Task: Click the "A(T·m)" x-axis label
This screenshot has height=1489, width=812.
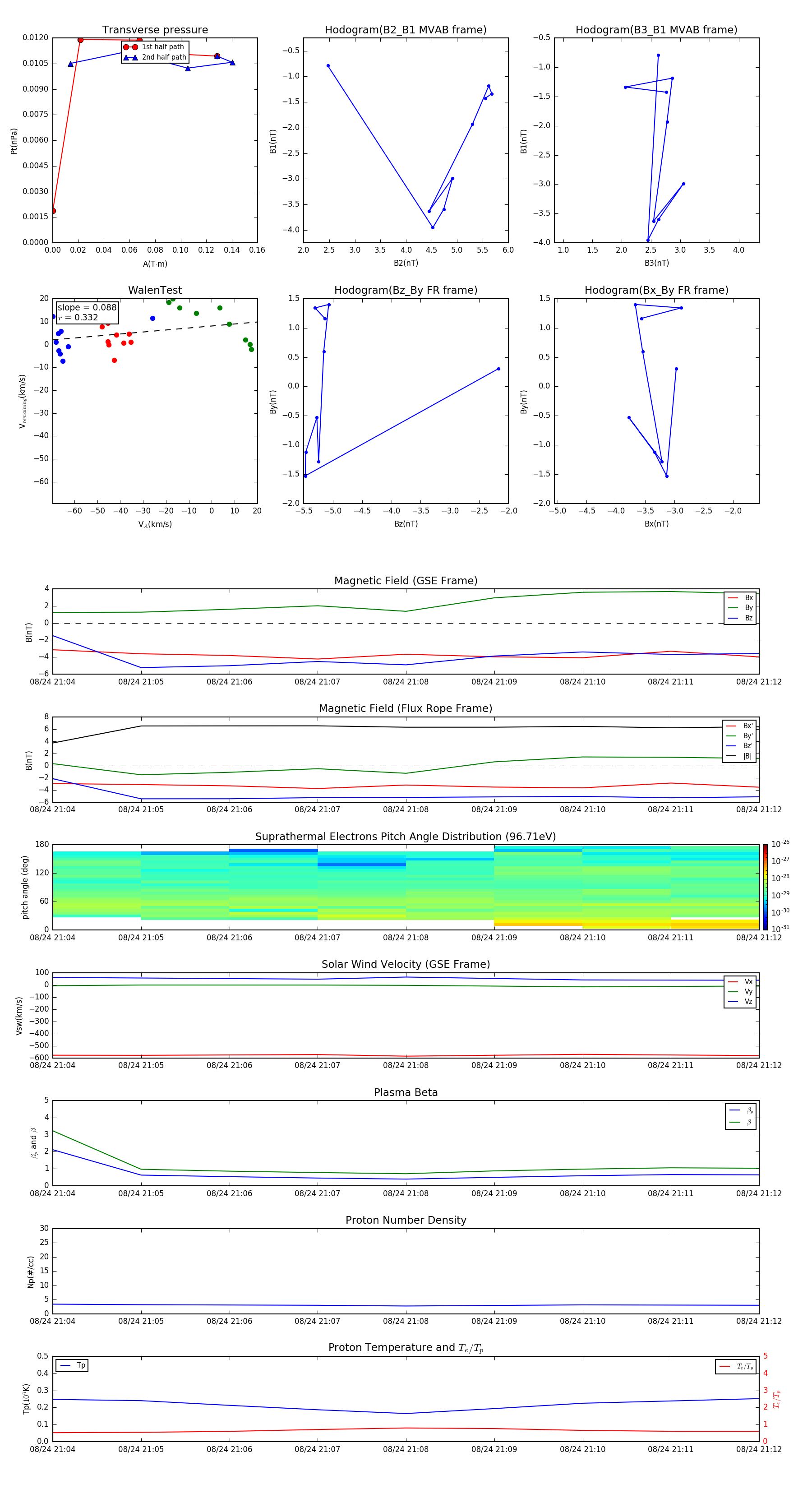Action: pos(155,264)
